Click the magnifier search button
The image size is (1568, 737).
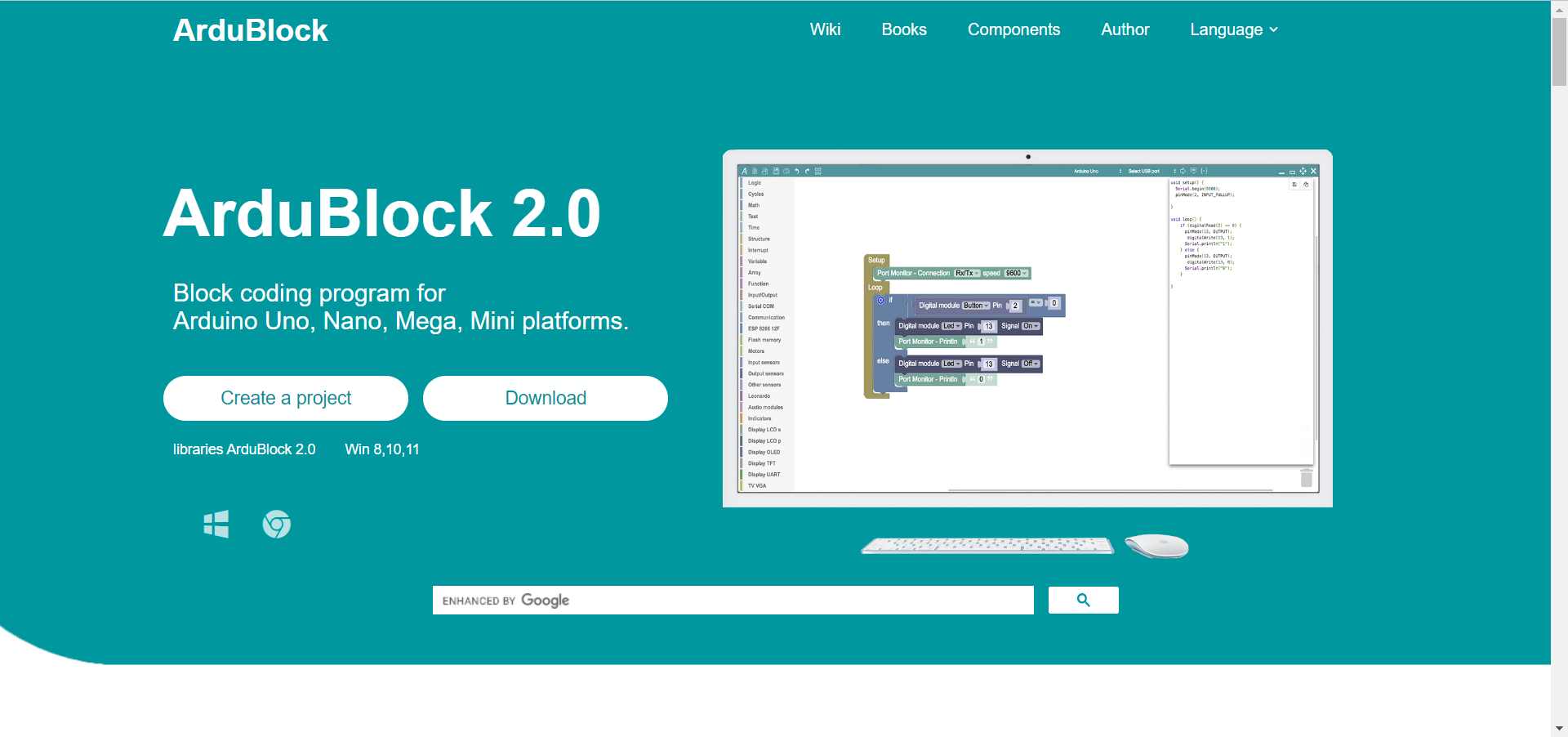coord(1084,600)
